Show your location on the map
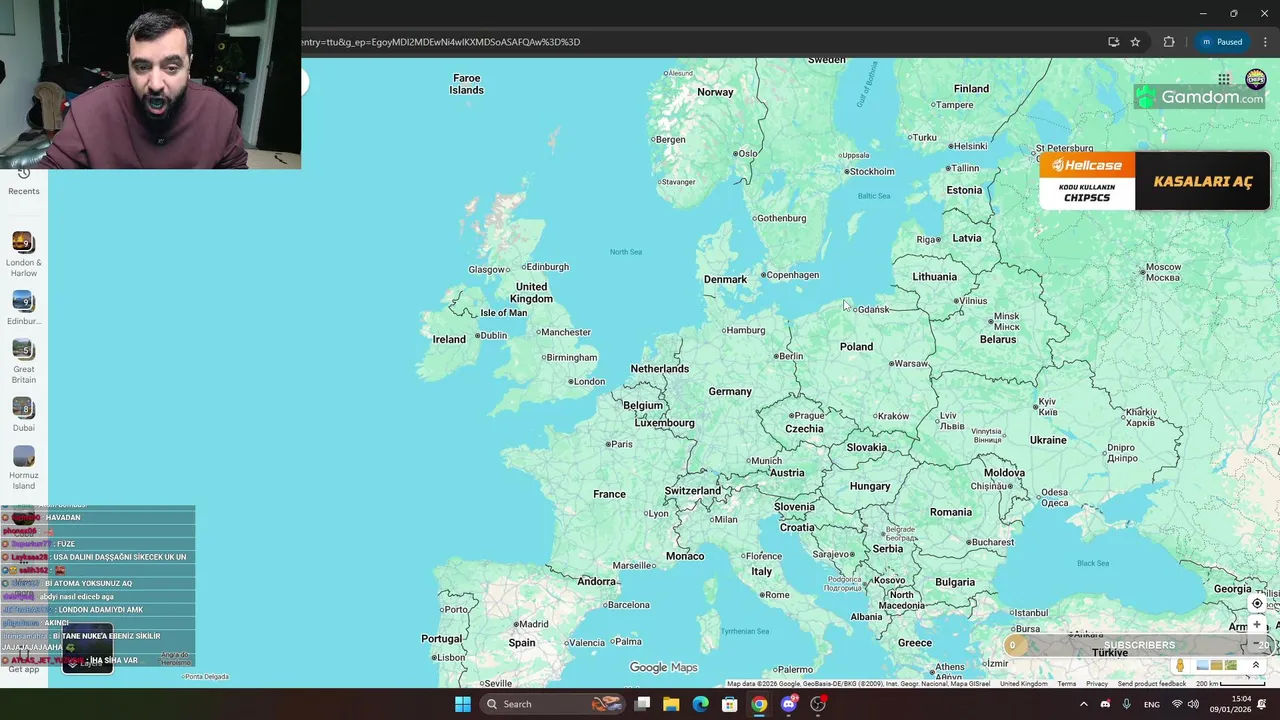 pyautogui.click(x=1257, y=604)
